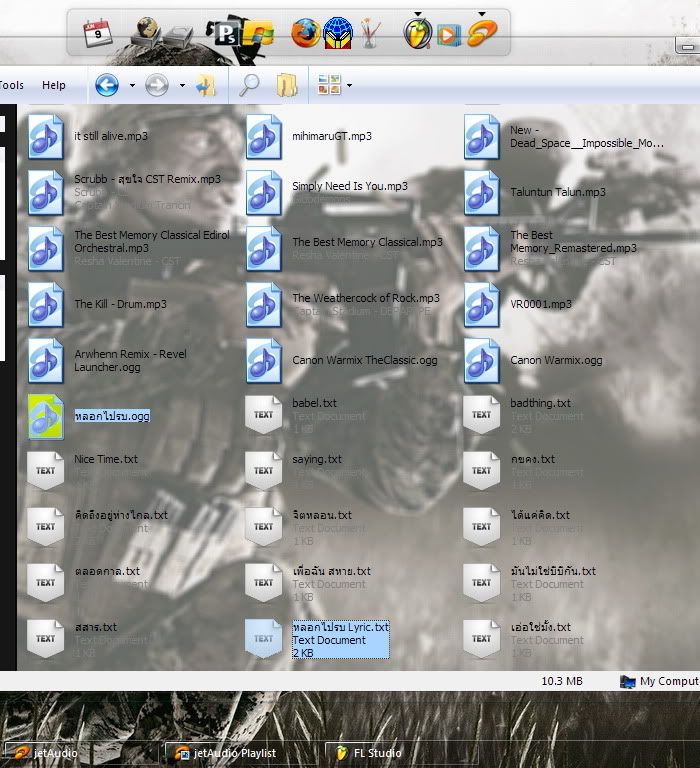Go back with the blue Back arrow

pos(107,85)
